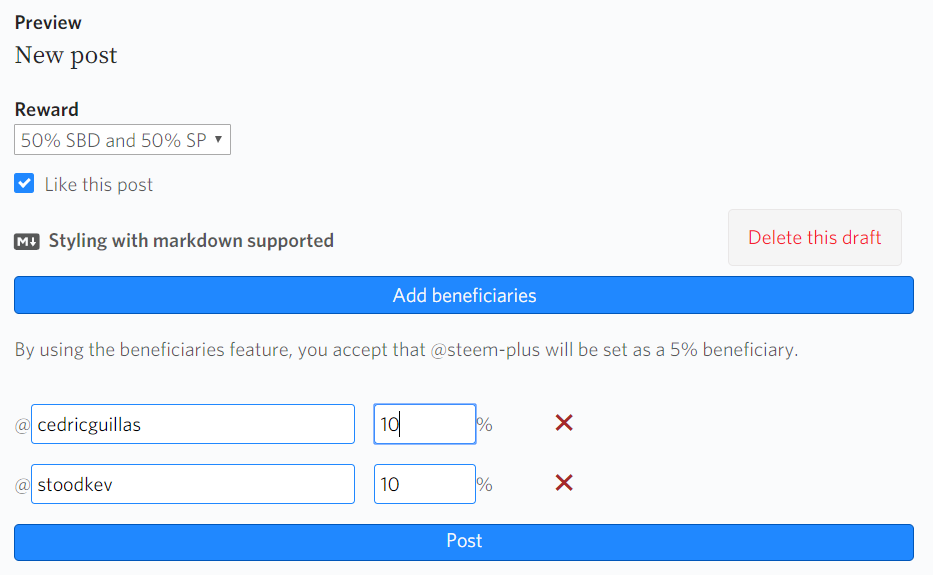This screenshot has height=575, width=933.
Task: Toggle the Like this post checkbox
Action: (x=25, y=184)
